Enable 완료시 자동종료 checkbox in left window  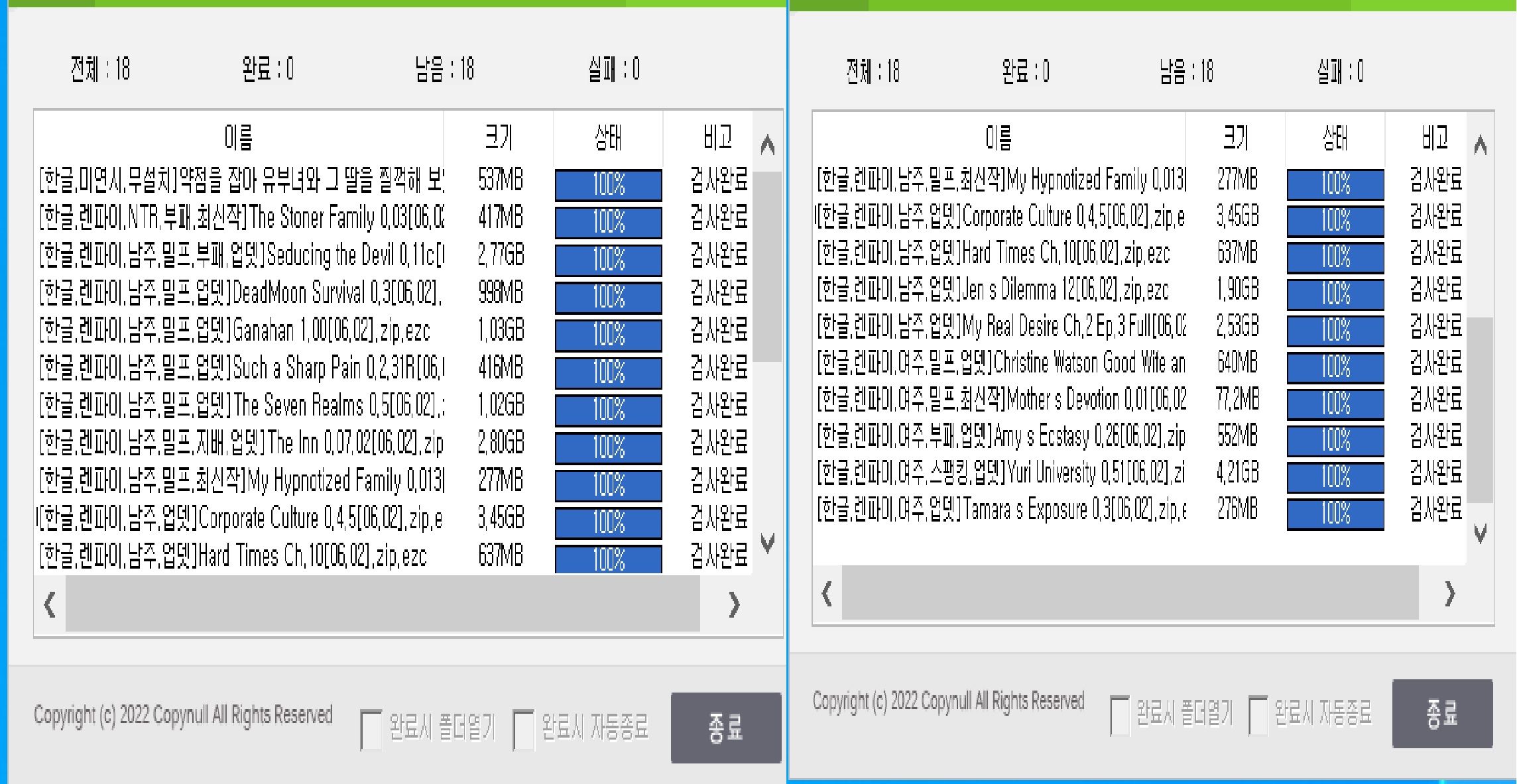pyautogui.click(x=524, y=729)
